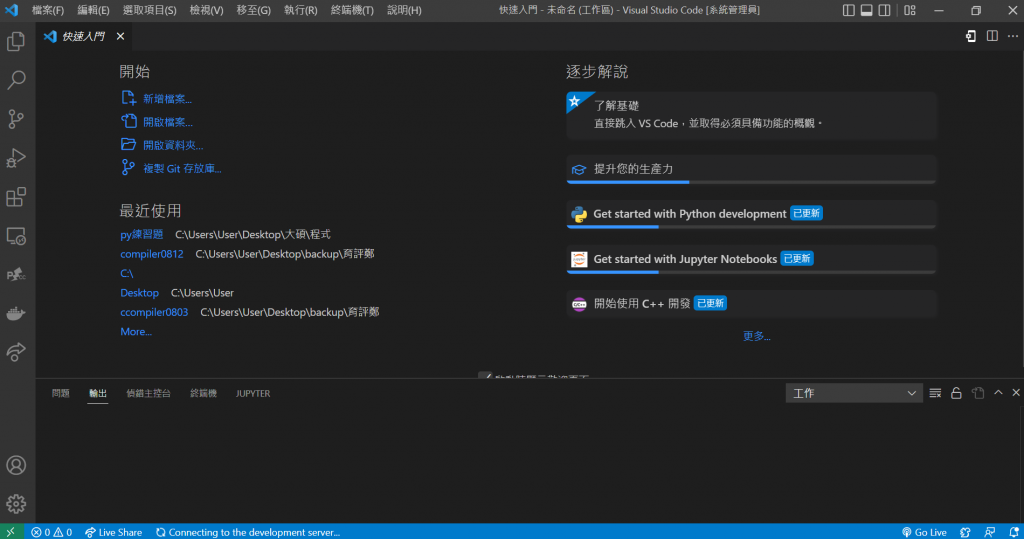Viewport: 1024px width, 539px height.
Task: Open the 檢視(V) menu
Action: point(206,10)
